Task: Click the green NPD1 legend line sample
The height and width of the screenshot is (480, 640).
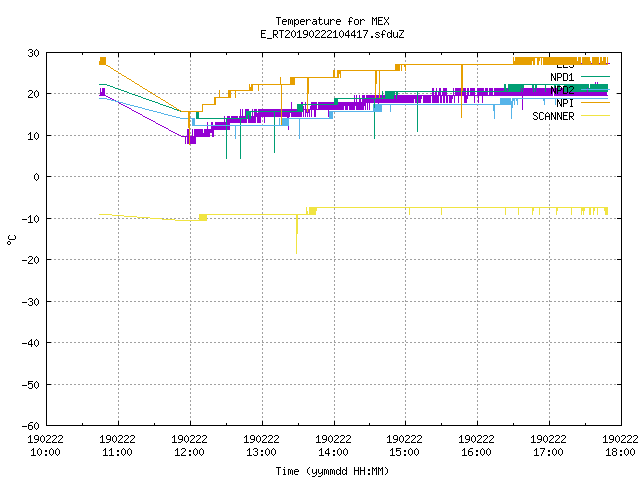Action: (x=595, y=76)
